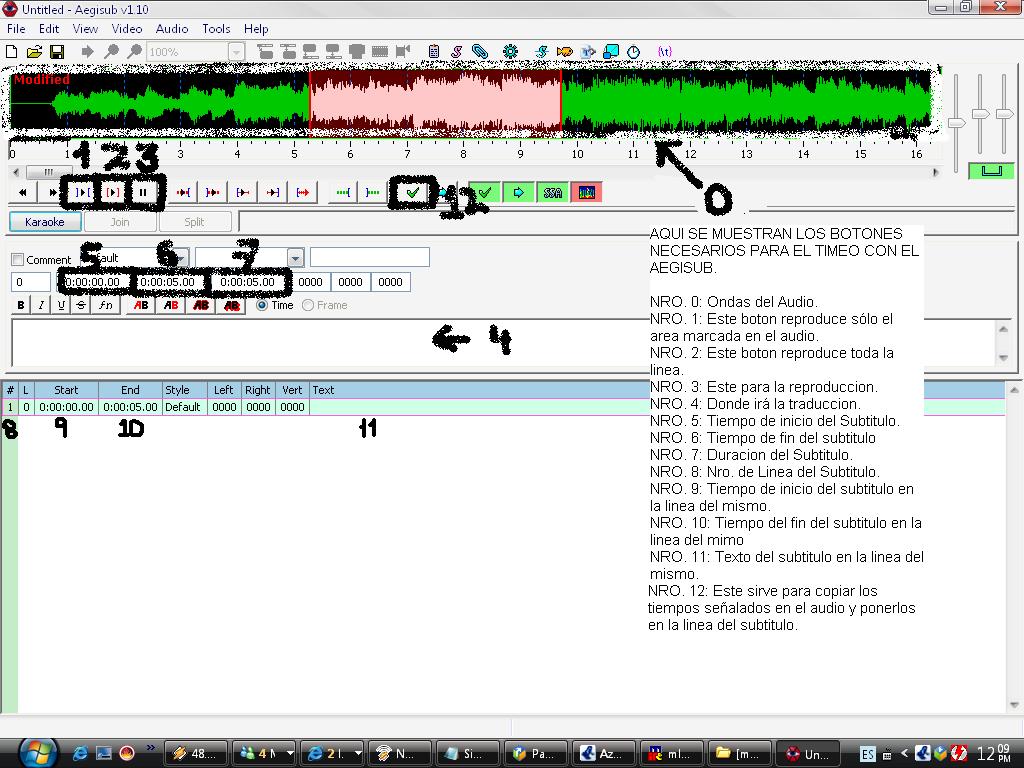Screen dimensions: 1024x768
Task: Save subtitles using the floppy disk icon
Action: click(57, 52)
